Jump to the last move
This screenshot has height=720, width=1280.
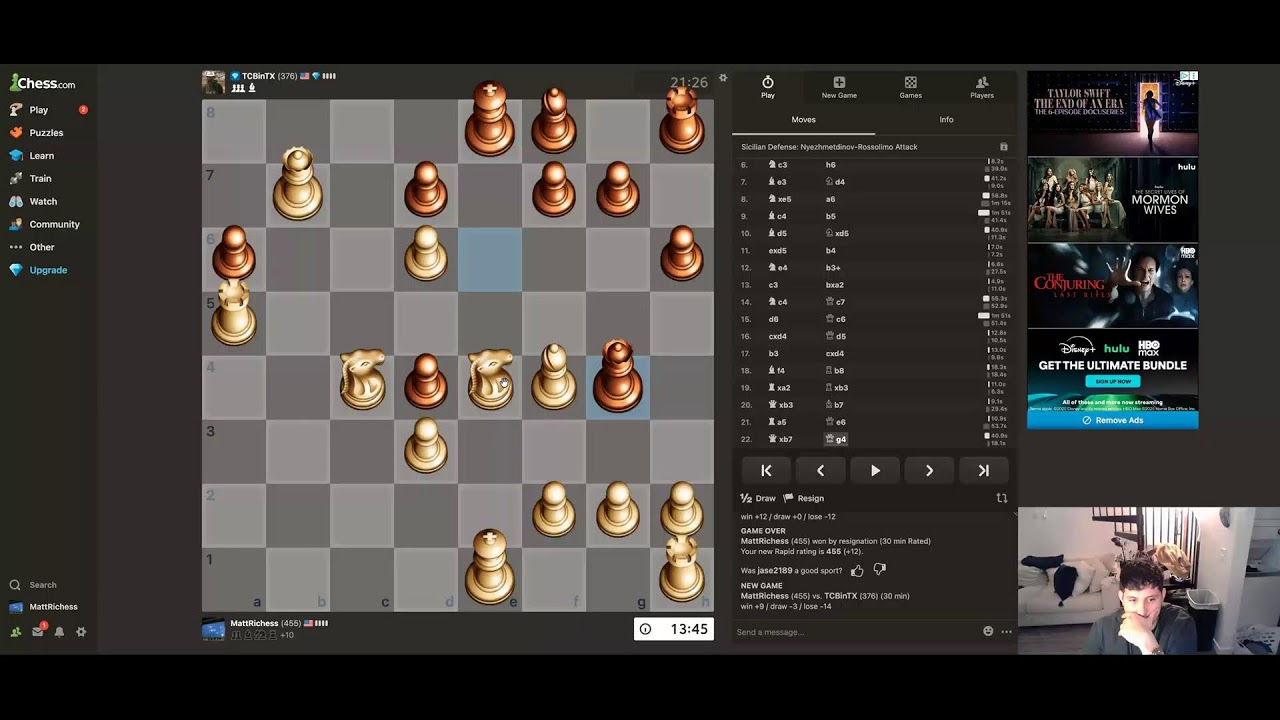point(983,471)
